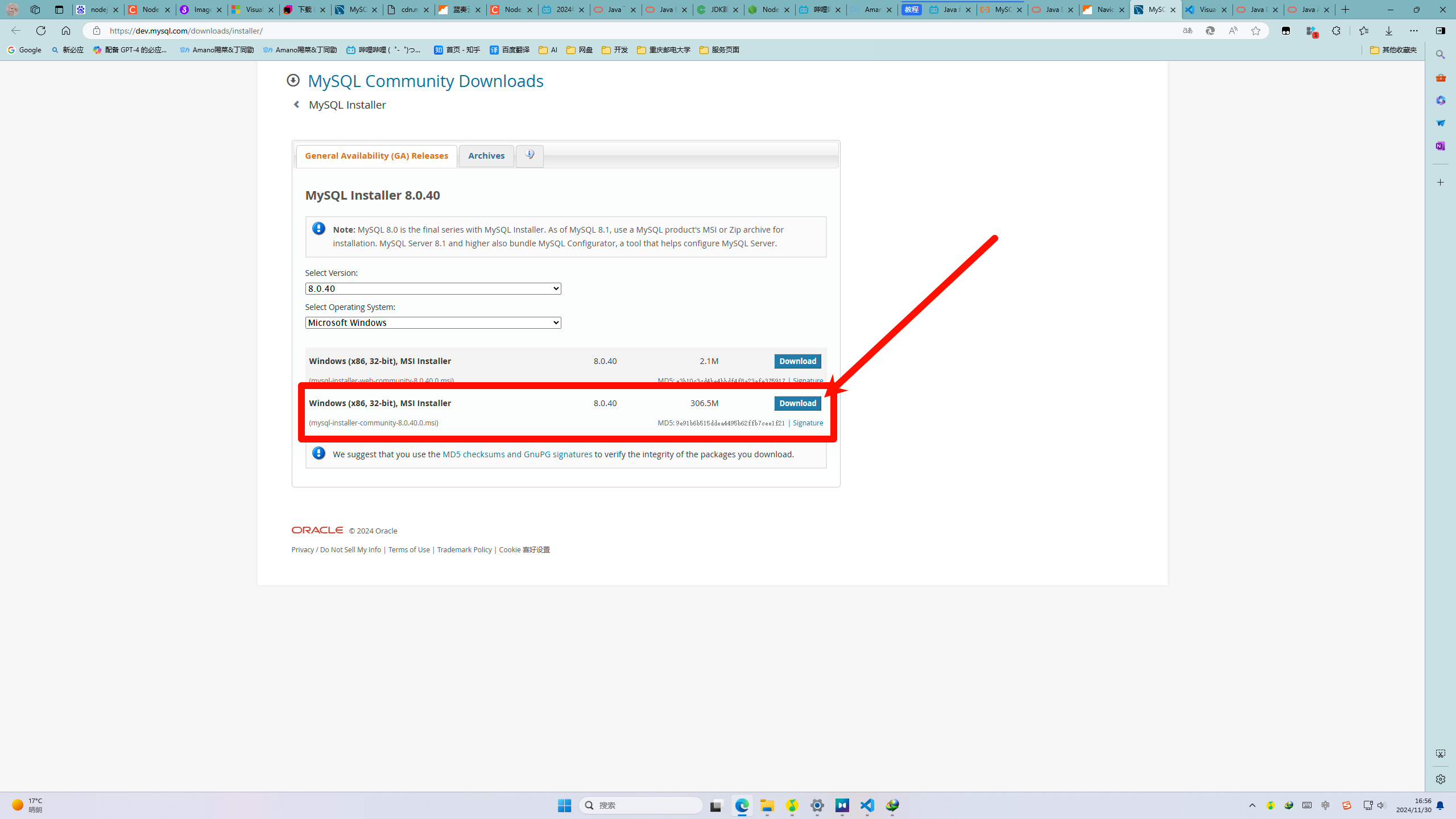Open File Explorer from the taskbar
Viewport: 1456px width, 819px height.
tap(767, 805)
